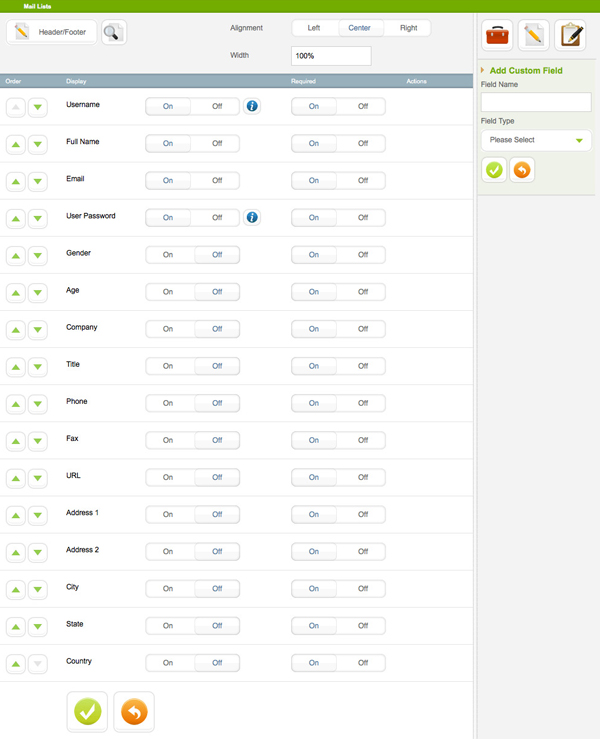Click the pencil and paper icon
The width and height of the screenshot is (600, 739).
click(534, 36)
